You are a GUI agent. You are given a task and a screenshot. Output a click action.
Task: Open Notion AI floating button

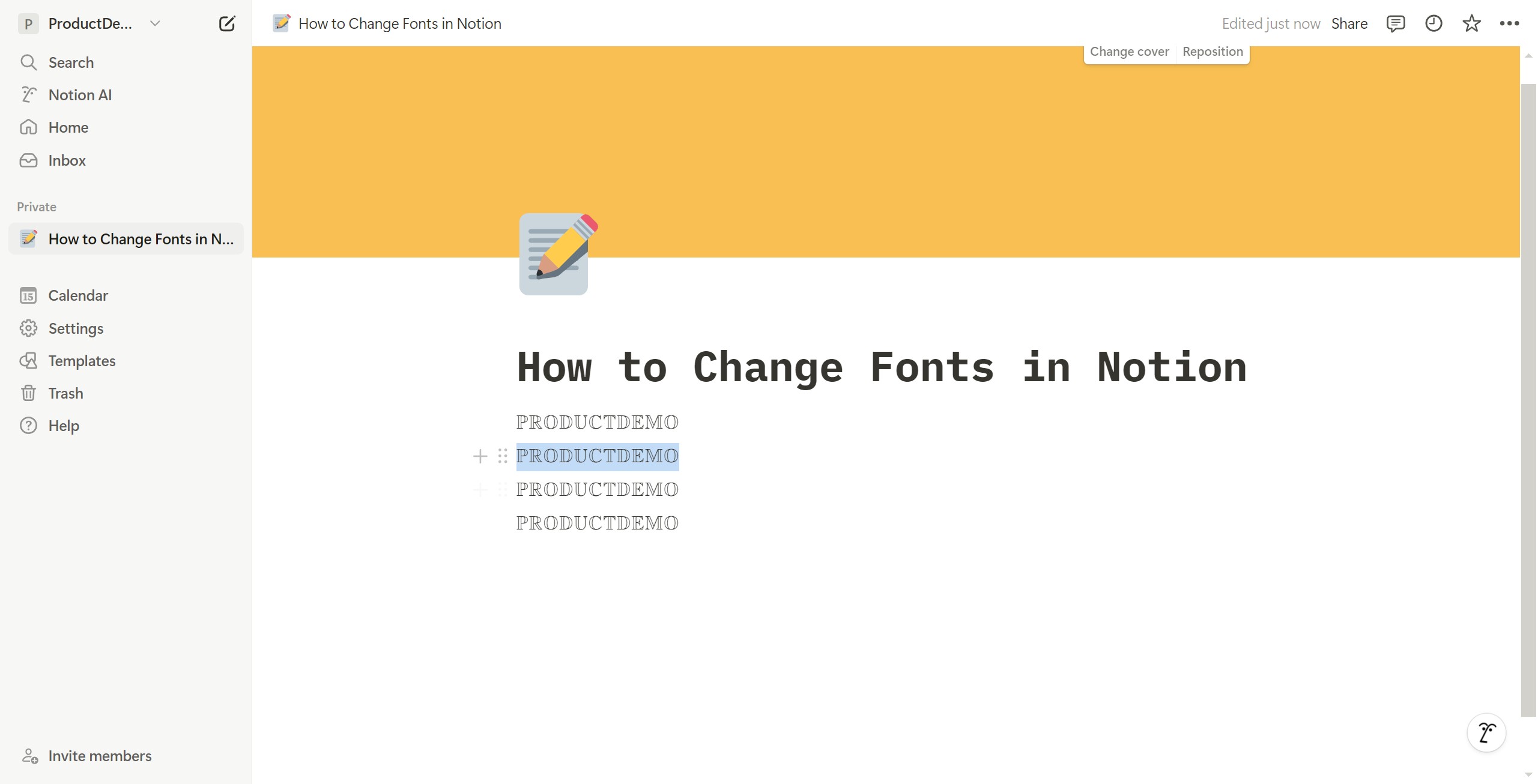pos(1486,732)
